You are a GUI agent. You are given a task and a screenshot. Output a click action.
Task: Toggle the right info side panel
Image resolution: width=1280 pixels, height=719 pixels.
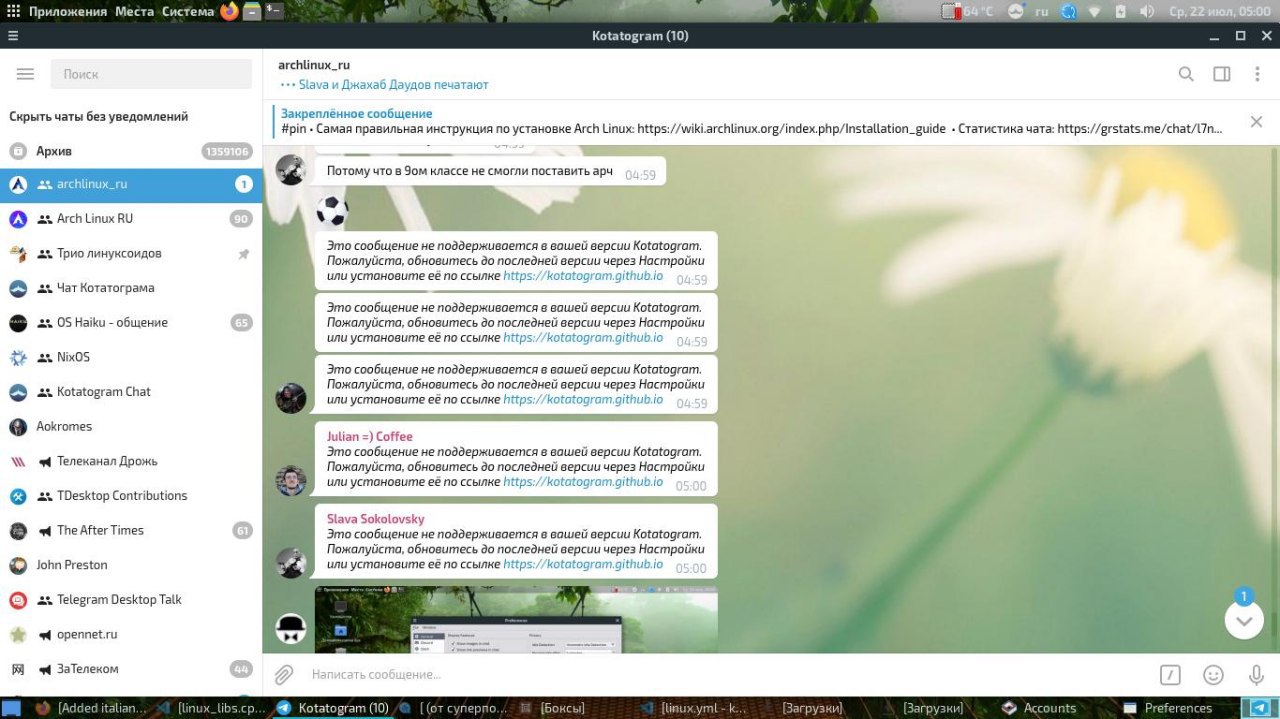click(1221, 74)
